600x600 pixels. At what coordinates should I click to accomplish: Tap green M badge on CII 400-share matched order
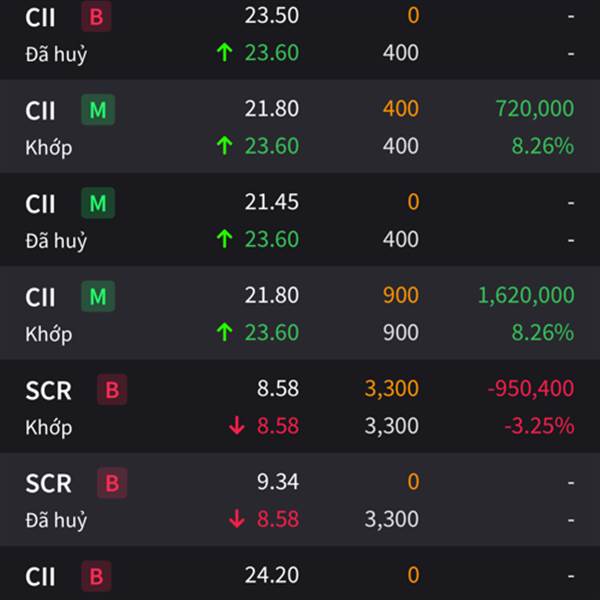tap(98, 110)
